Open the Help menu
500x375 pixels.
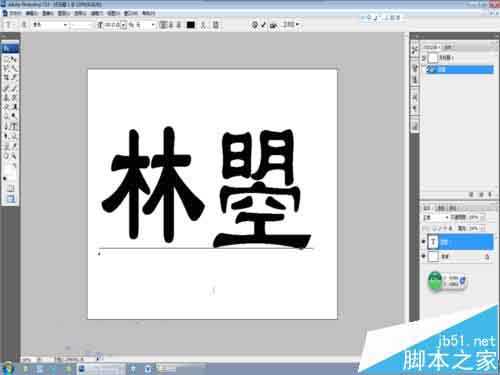point(149,13)
